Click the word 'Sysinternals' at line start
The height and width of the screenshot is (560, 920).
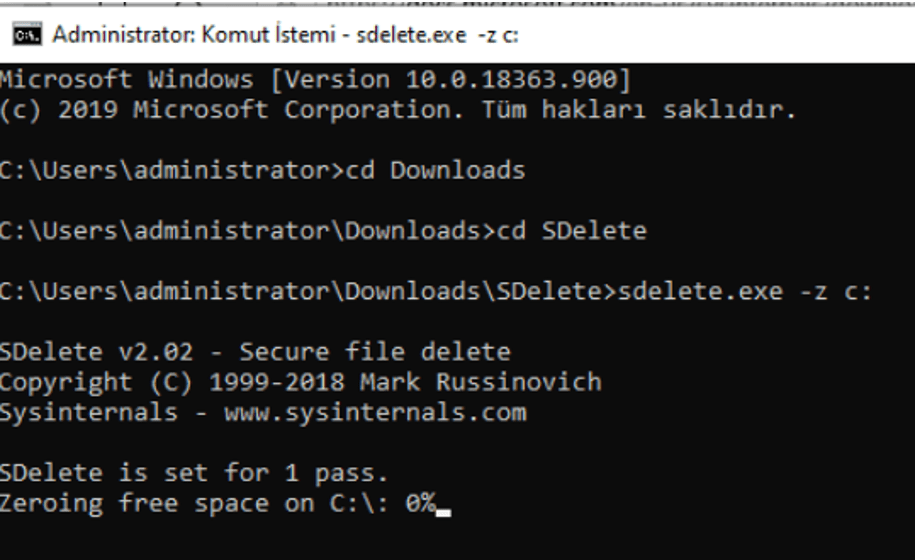[89, 412]
